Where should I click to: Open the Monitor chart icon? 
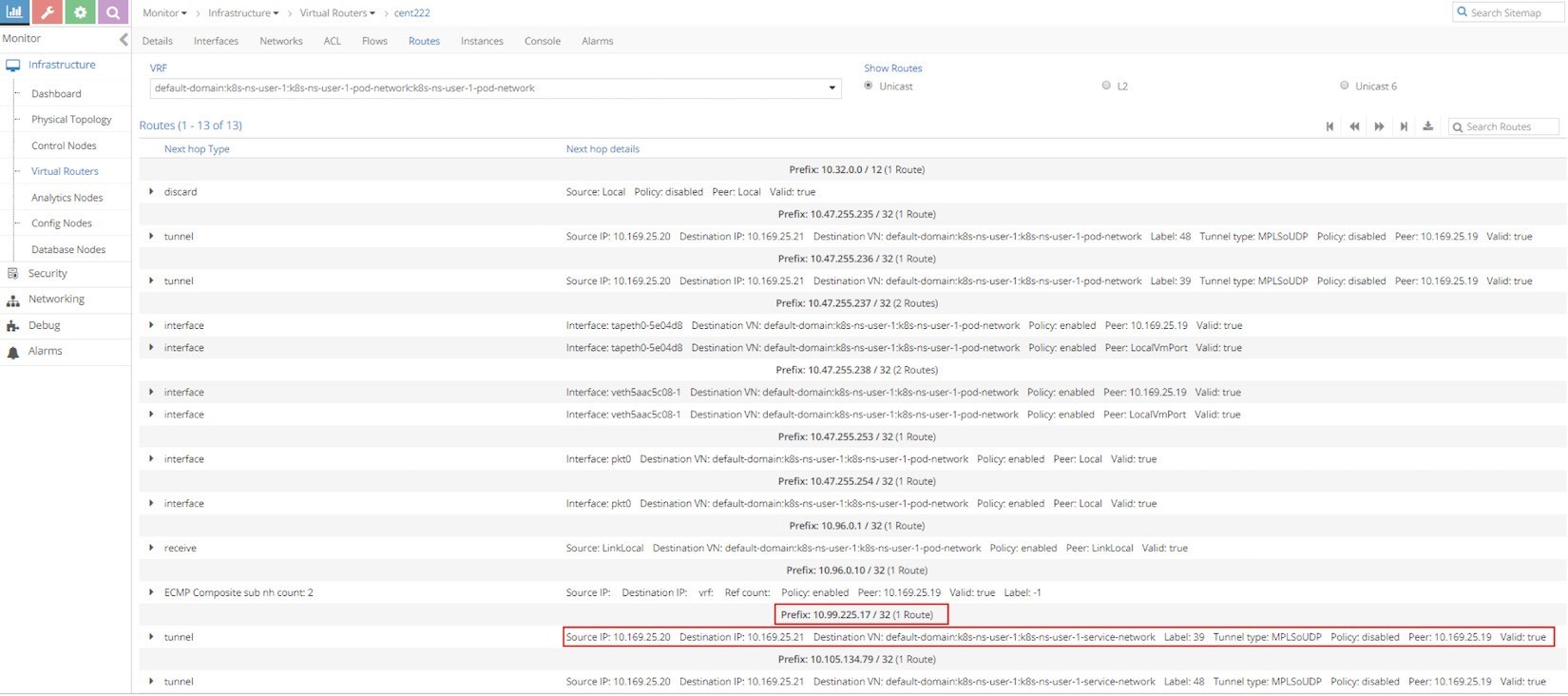14,12
